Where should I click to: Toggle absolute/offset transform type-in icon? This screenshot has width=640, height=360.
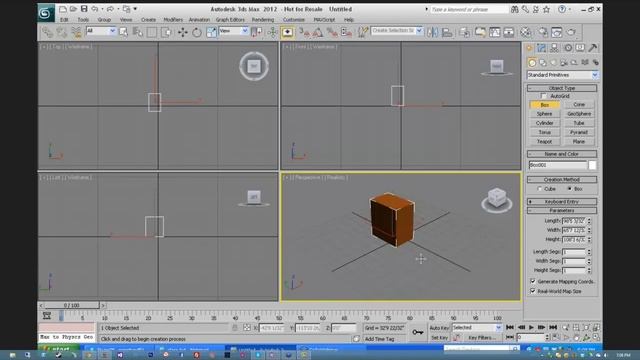tap(247, 328)
